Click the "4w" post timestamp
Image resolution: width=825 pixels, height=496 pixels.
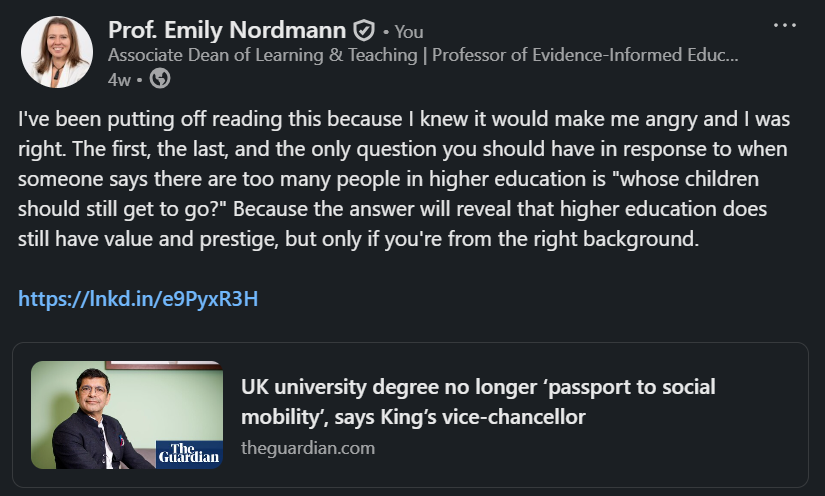pyautogui.click(x=119, y=78)
